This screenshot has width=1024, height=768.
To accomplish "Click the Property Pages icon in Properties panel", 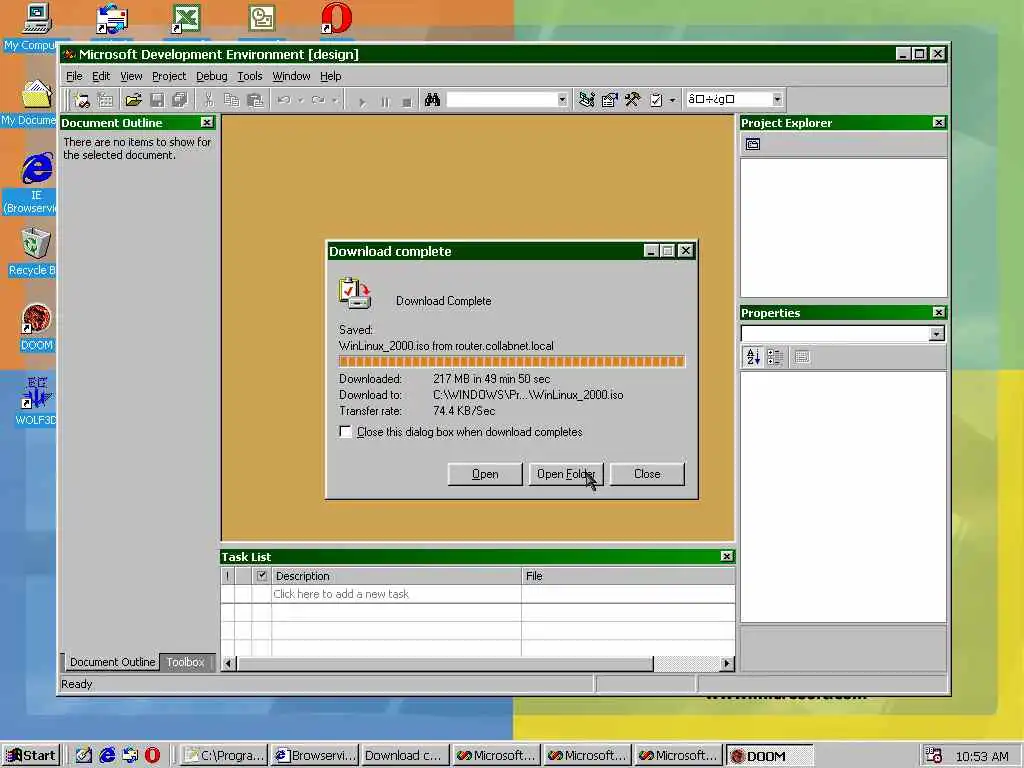I will tap(803, 357).
